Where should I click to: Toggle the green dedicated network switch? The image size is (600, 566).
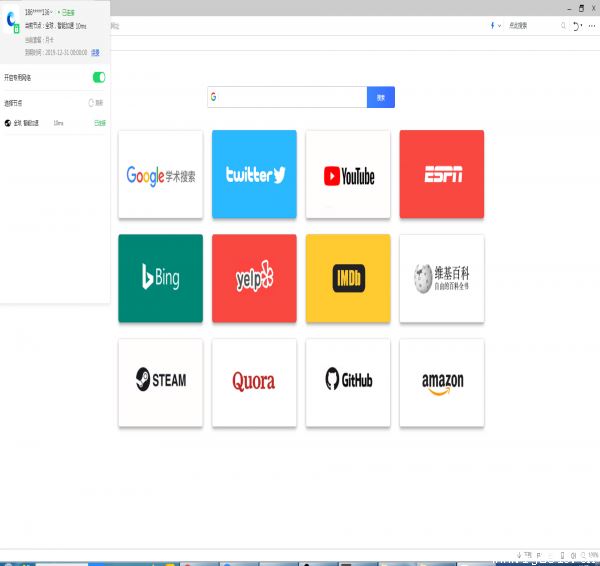[x=99, y=77]
